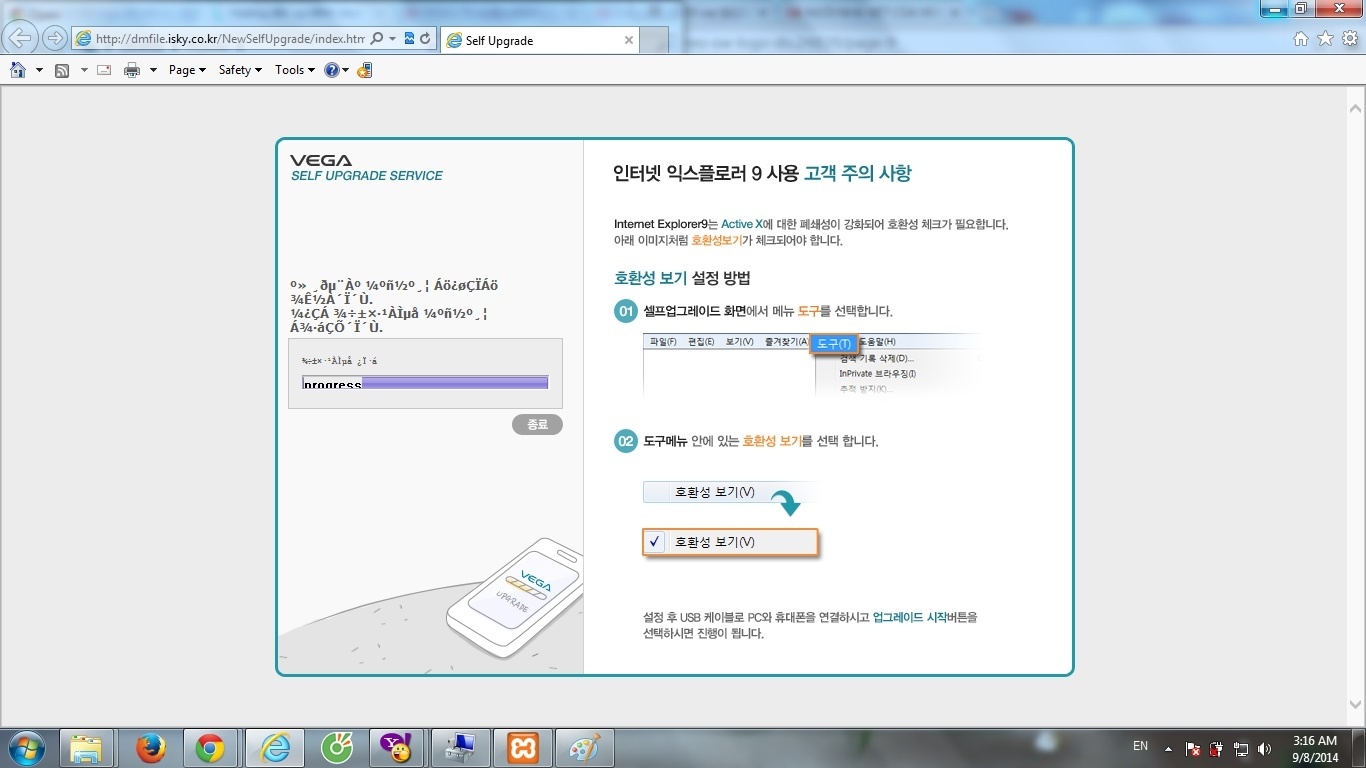Click the blue Help question mark icon
Image resolution: width=1366 pixels, height=768 pixels.
click(332, 70)
